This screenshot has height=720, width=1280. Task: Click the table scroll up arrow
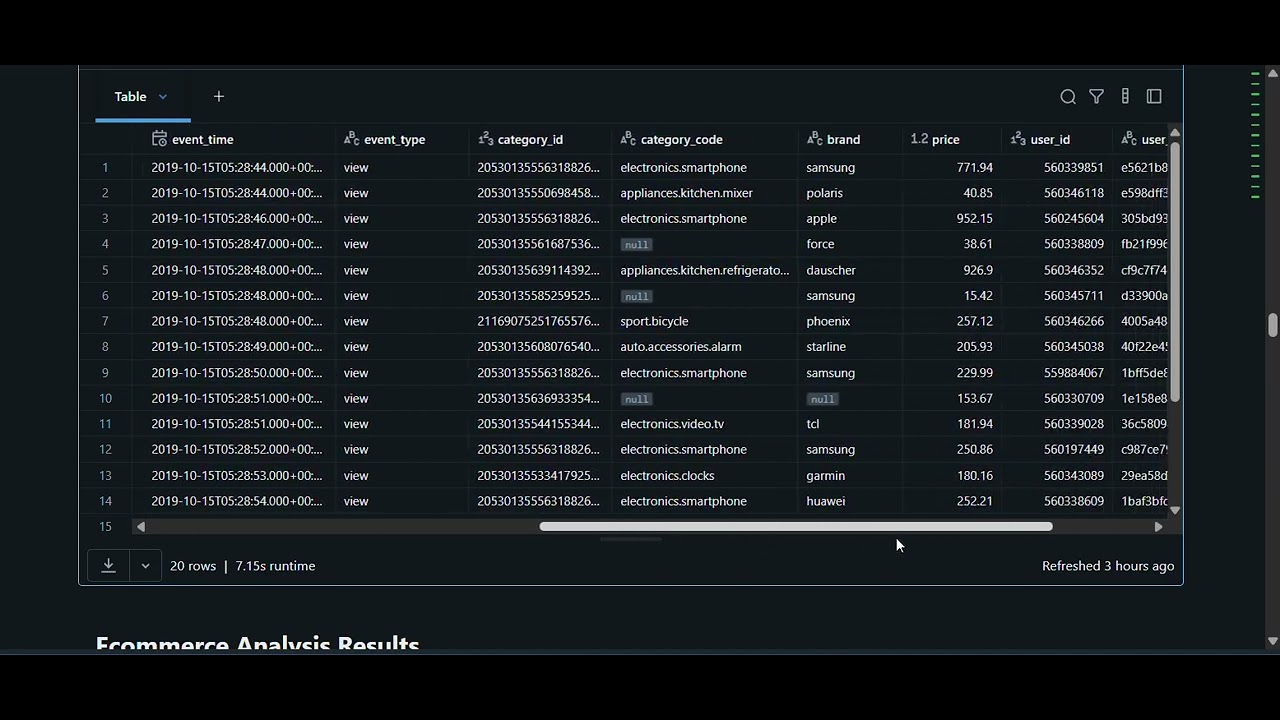point(1175,133)
